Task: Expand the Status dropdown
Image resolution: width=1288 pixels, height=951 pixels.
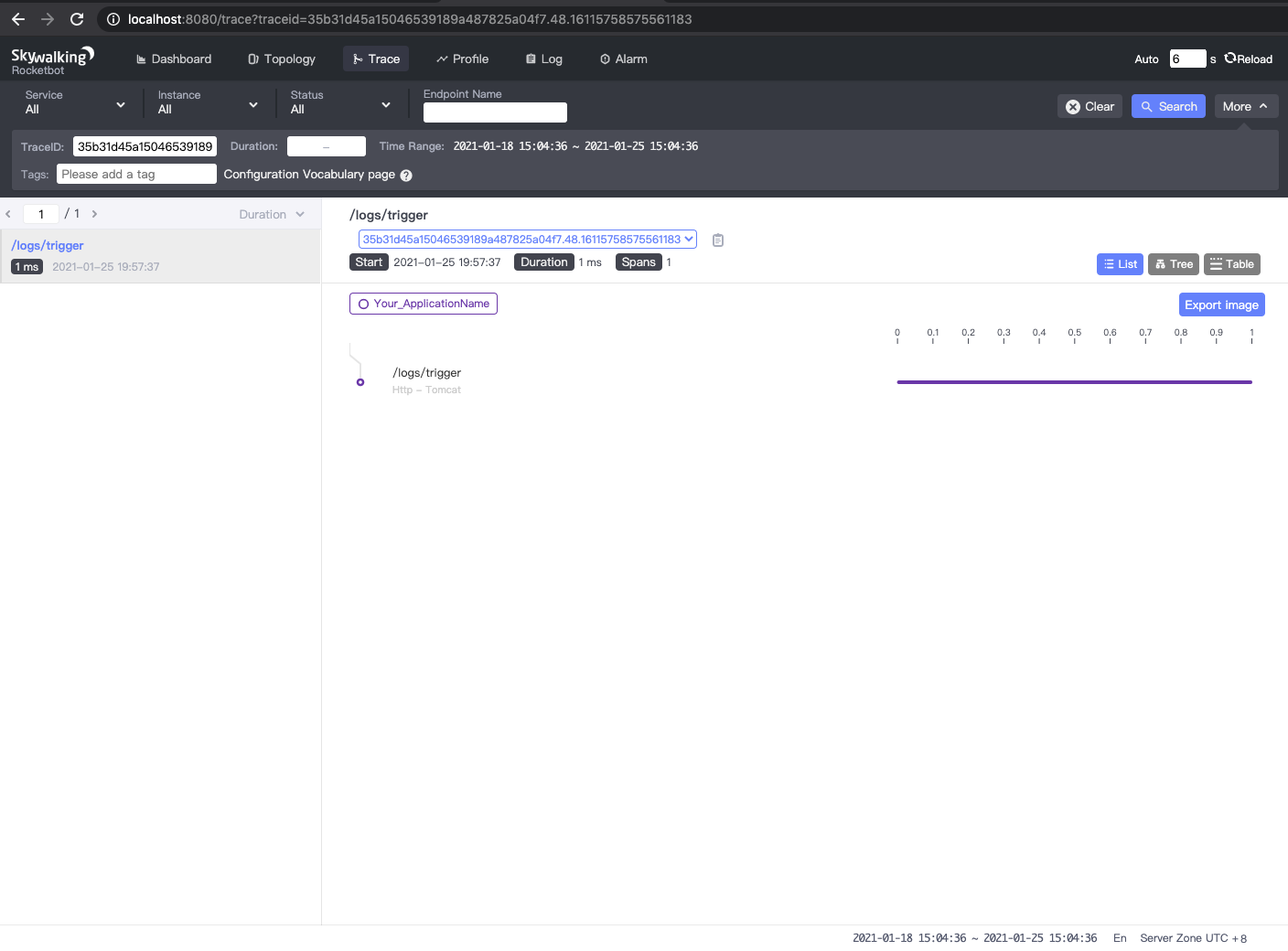Action: pyautogui.click(x=340, y=102)
